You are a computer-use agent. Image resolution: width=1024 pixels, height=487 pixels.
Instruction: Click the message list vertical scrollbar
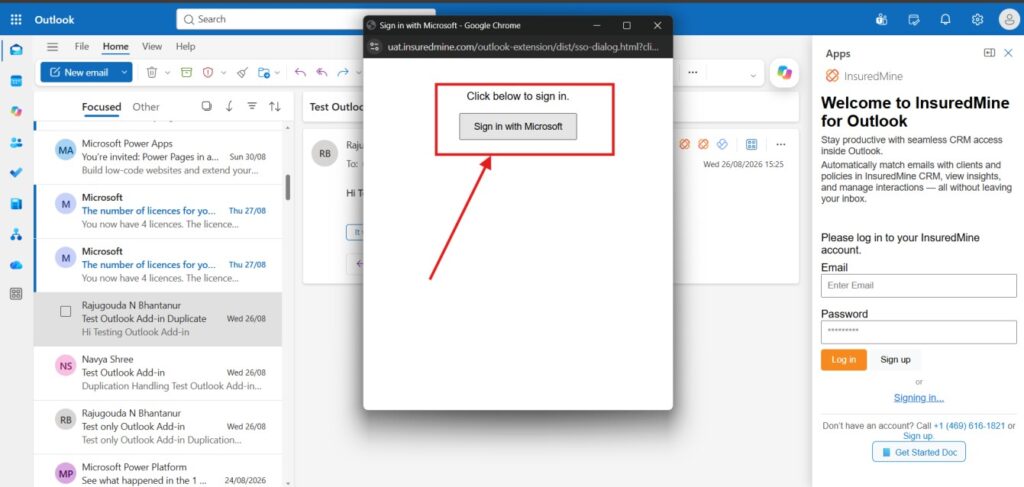(x=288, y=187)
